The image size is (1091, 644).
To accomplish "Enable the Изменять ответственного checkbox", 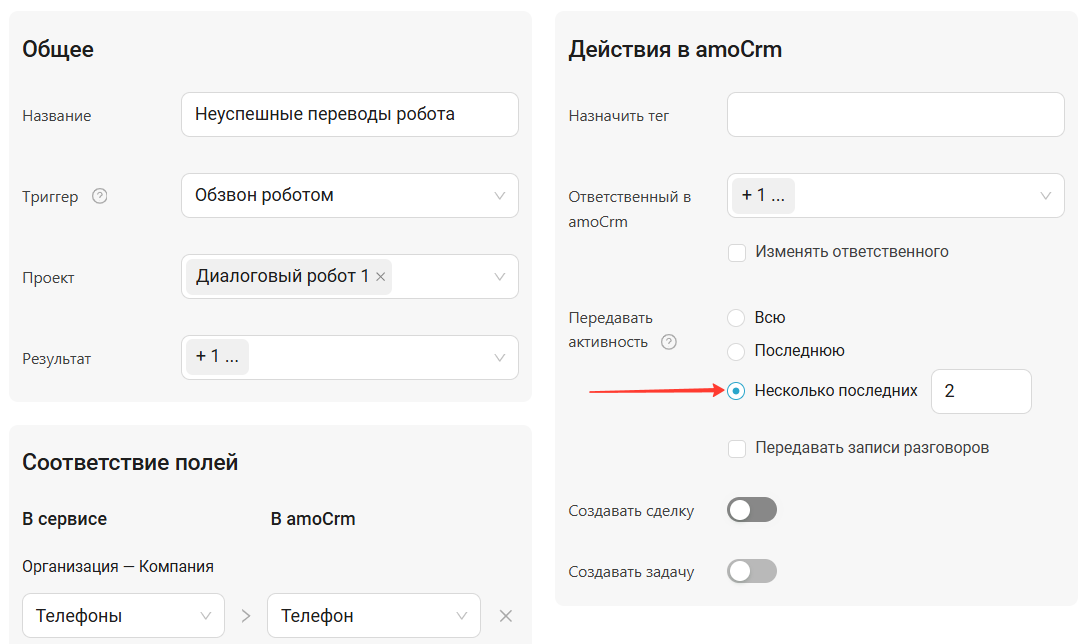I will 737,252.
